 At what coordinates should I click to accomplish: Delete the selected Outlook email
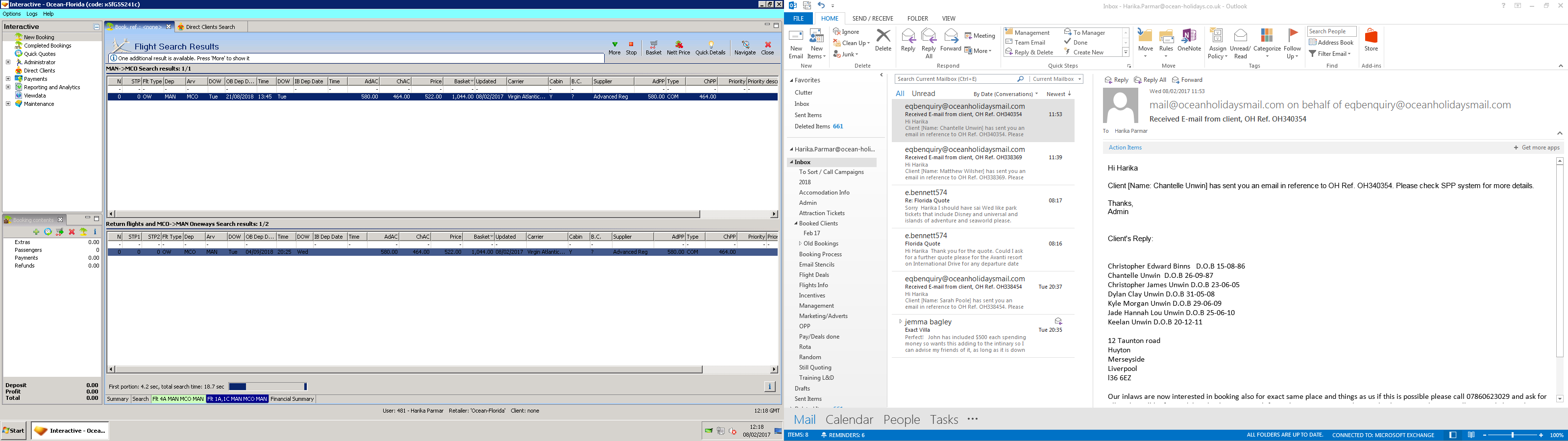coord(882,40)
